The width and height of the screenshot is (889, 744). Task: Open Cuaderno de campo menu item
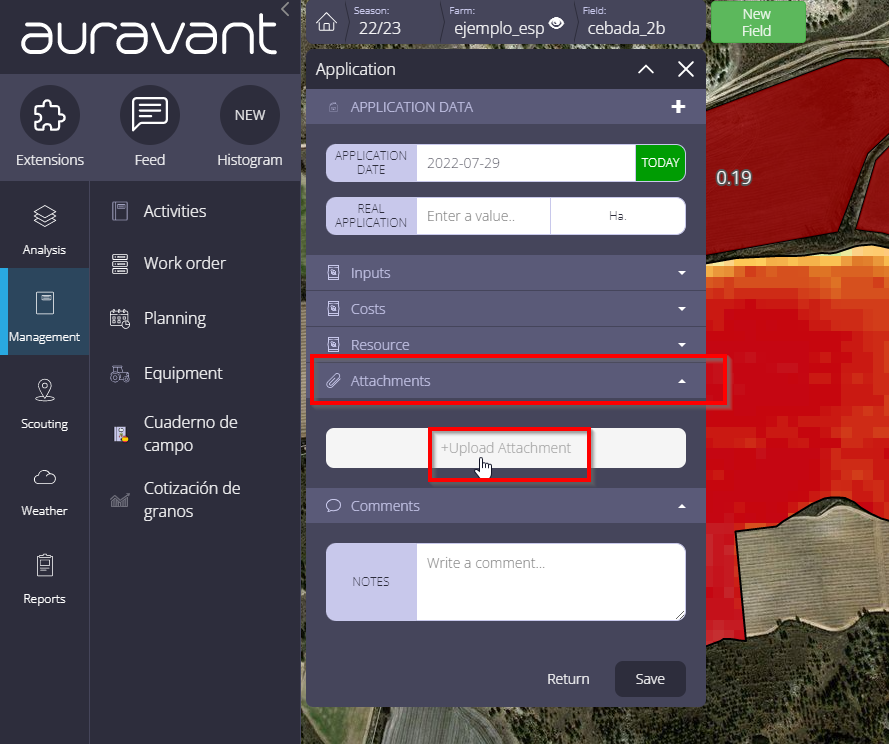coord(190,434)
